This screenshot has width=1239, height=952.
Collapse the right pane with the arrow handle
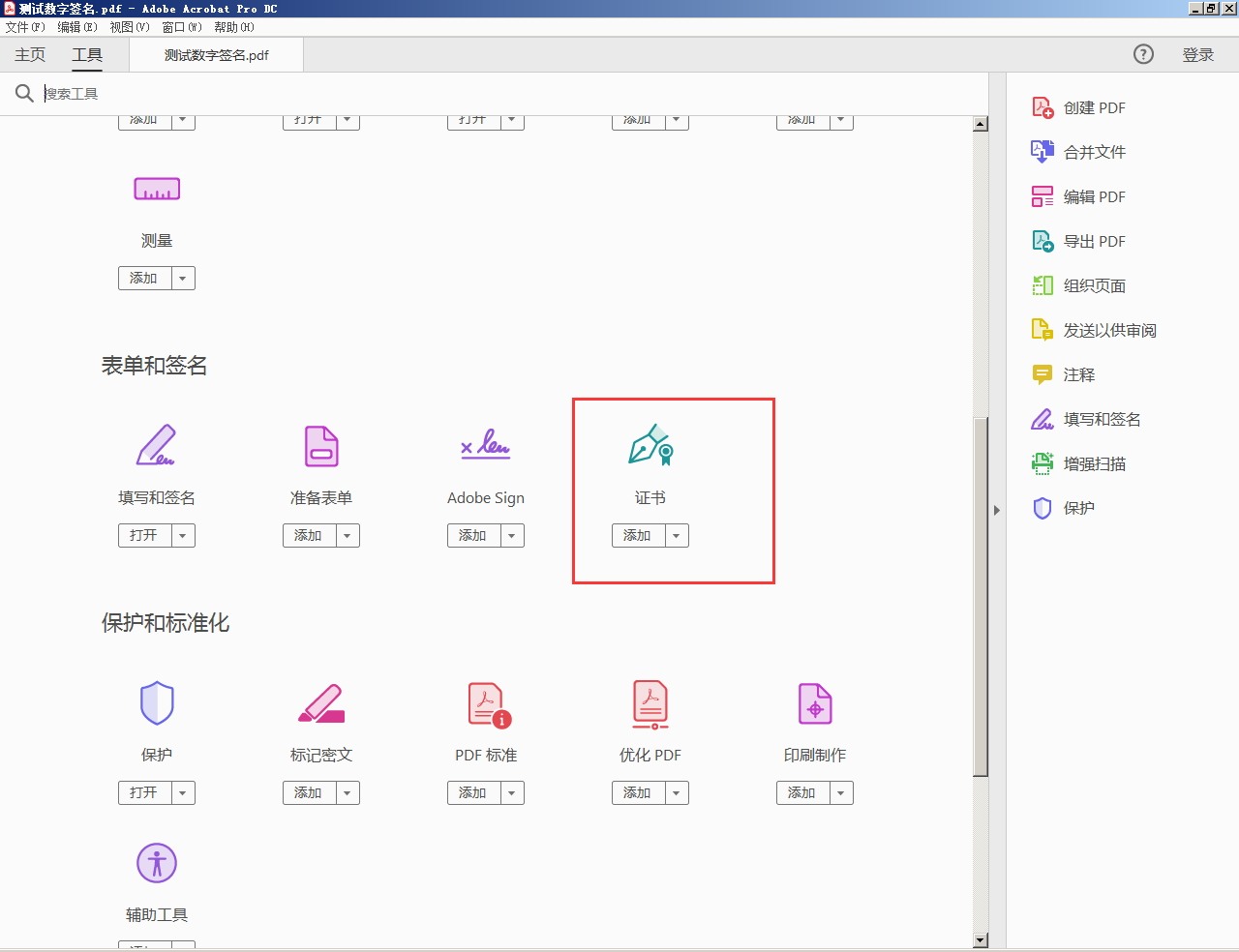point(996,510)
